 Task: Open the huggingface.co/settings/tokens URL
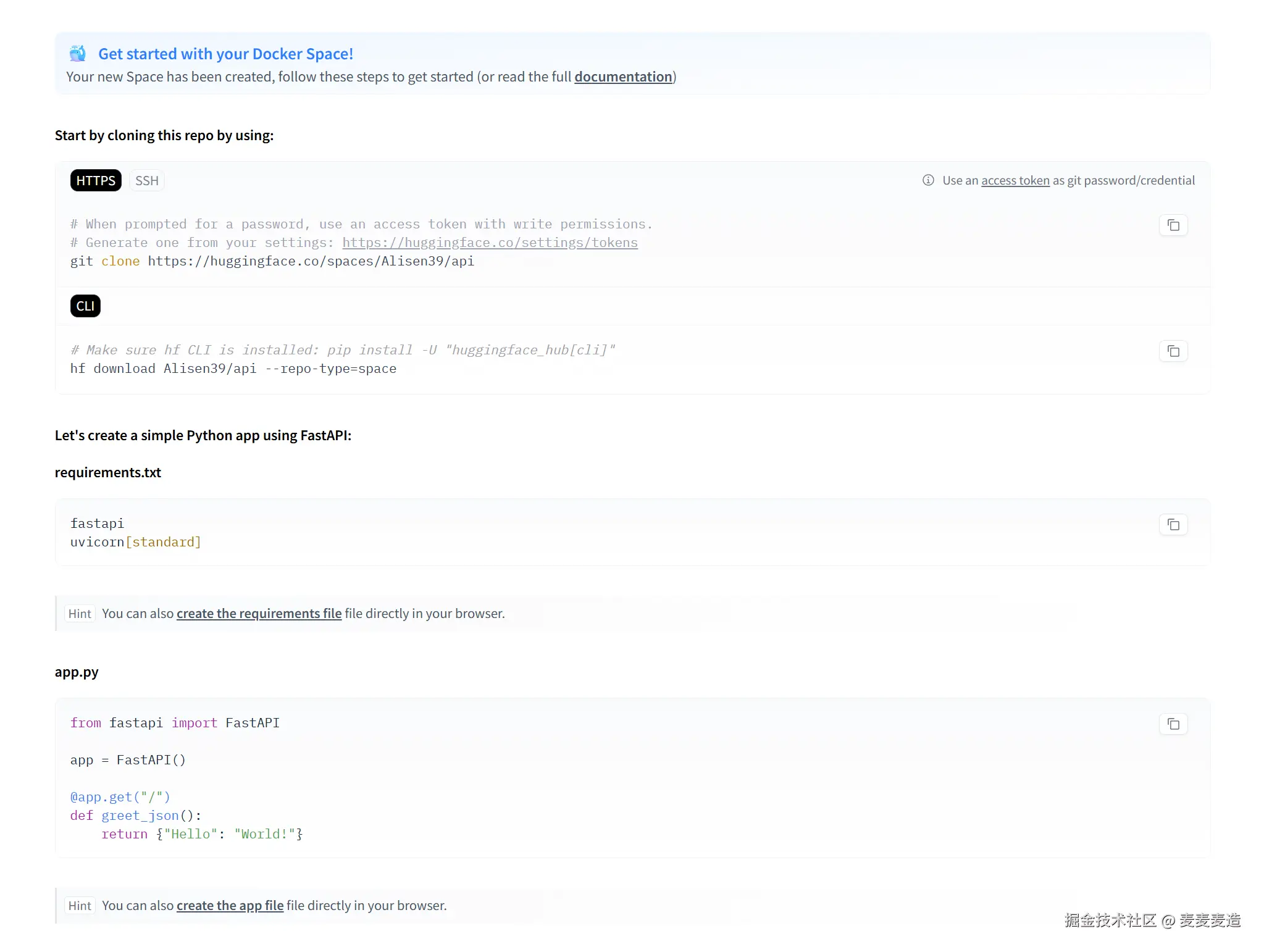click(490, 243)
